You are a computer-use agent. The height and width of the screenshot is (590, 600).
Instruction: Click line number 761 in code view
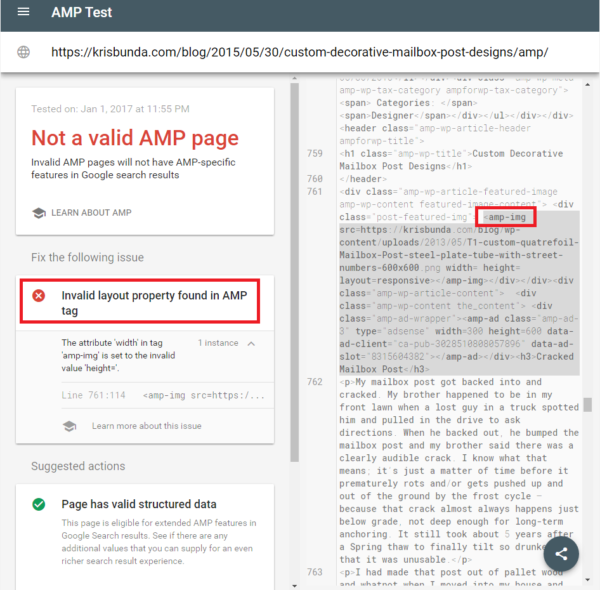(x=315, y=191)
